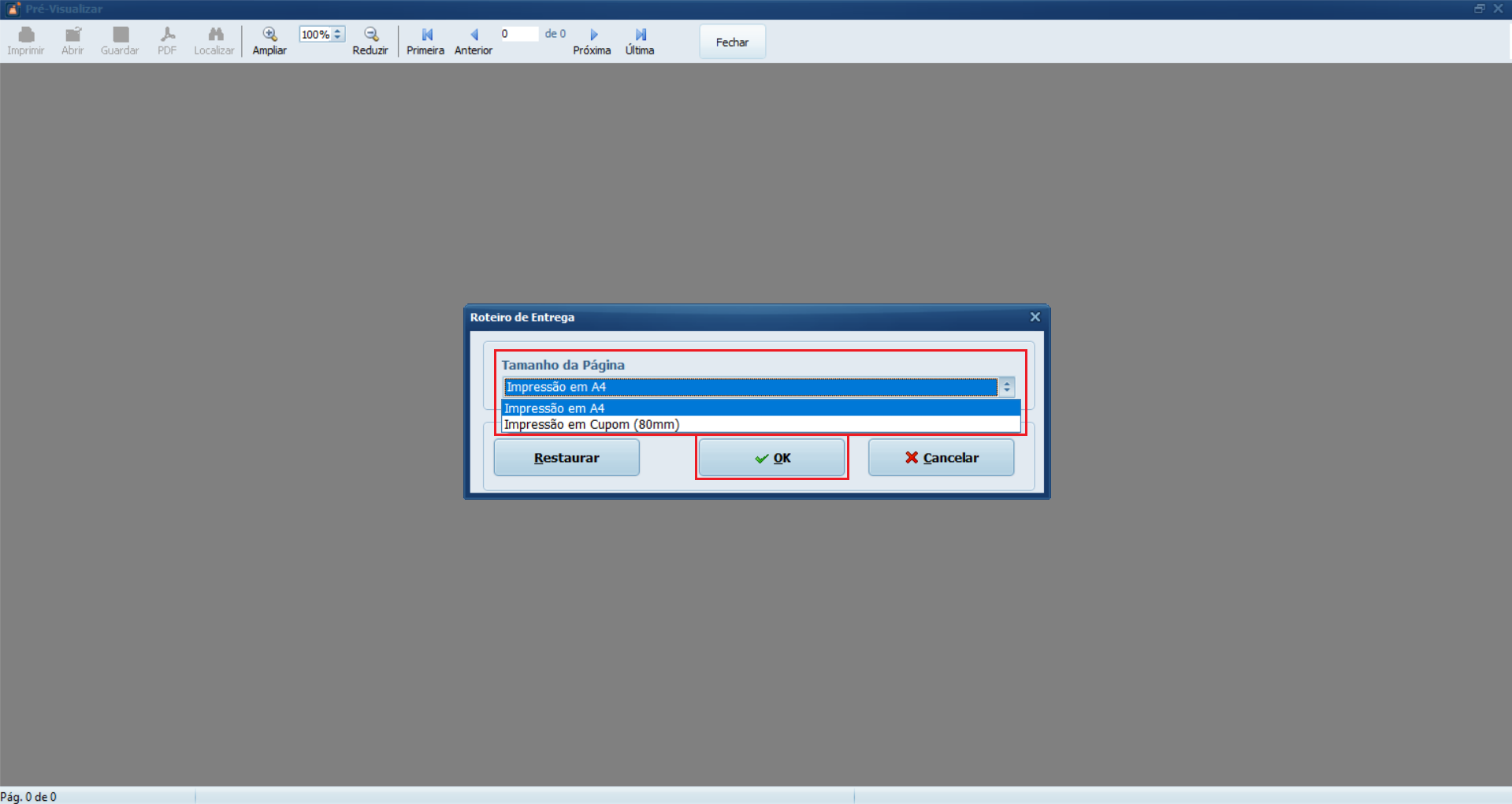Close preview with Fechar button
1512x804 pixels.
[732, 43]
